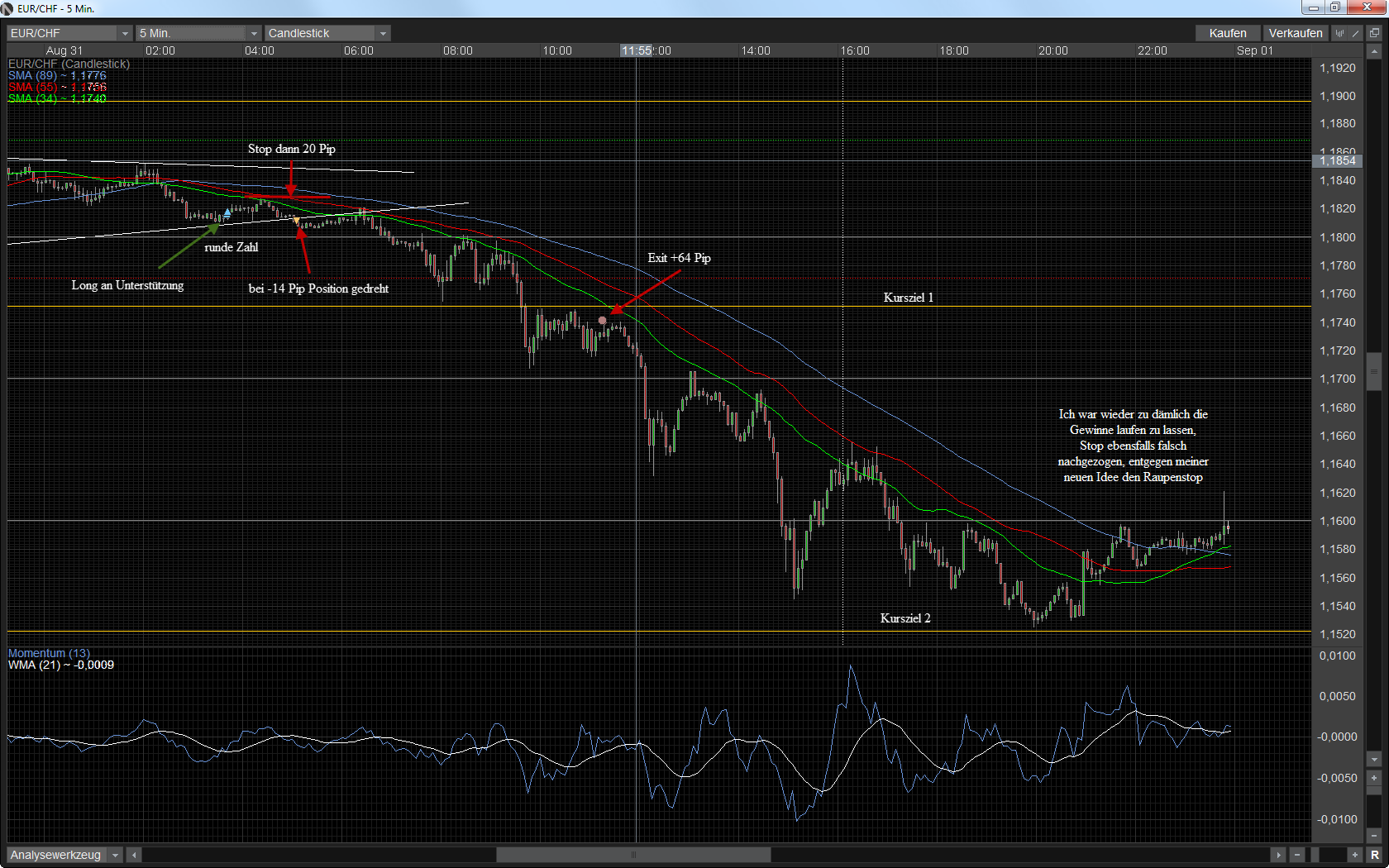Restore the EUR/CHF chart window
The image size is (1389, 868).
tap(1335, 7)
